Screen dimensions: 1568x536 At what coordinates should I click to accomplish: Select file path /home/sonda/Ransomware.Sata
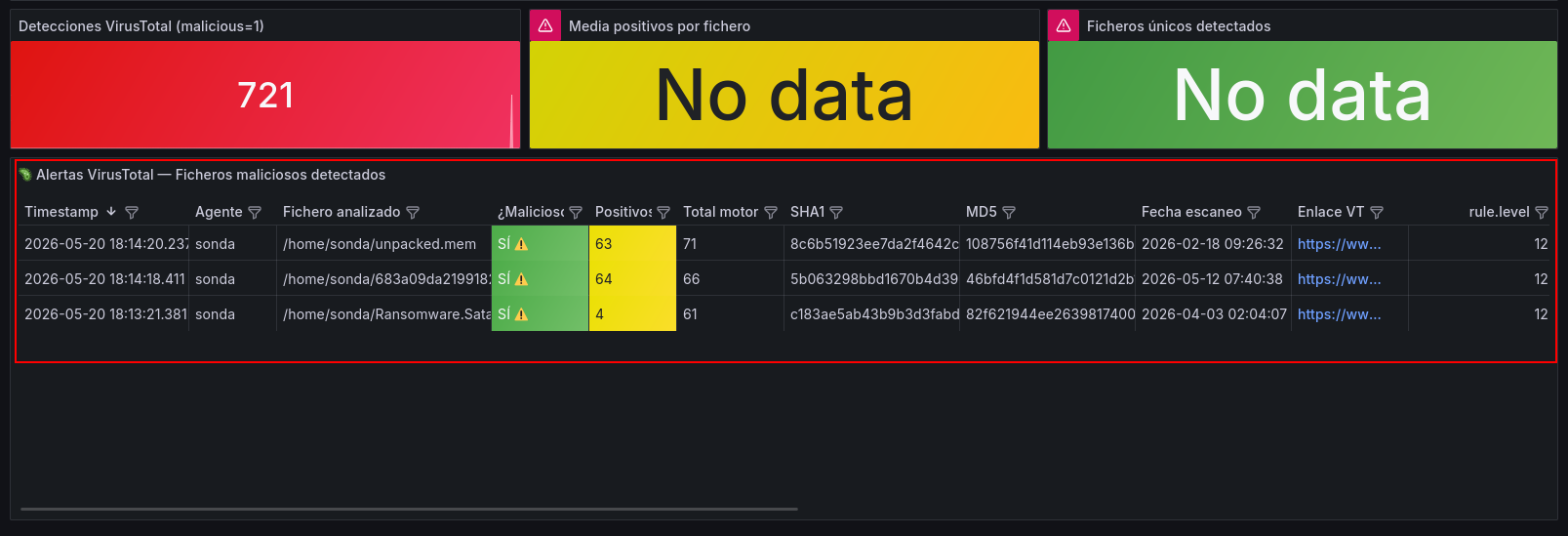point(386,314)
